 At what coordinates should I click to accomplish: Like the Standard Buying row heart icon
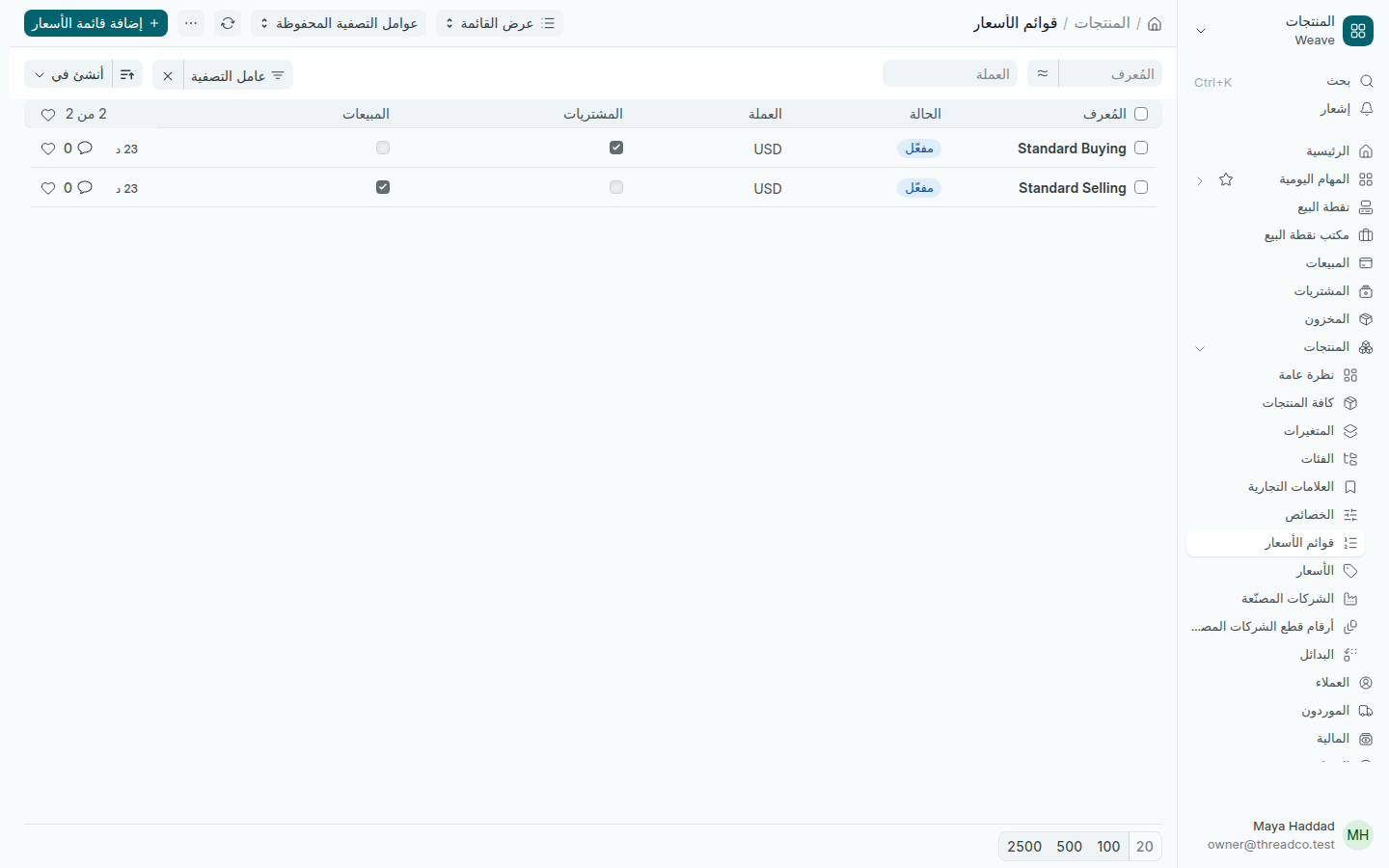pos(48,149)
